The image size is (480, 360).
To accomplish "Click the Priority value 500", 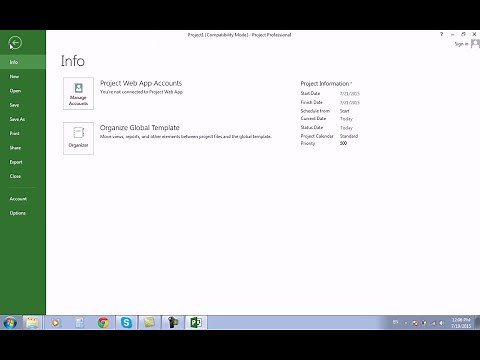I will [x=343, y=143].
